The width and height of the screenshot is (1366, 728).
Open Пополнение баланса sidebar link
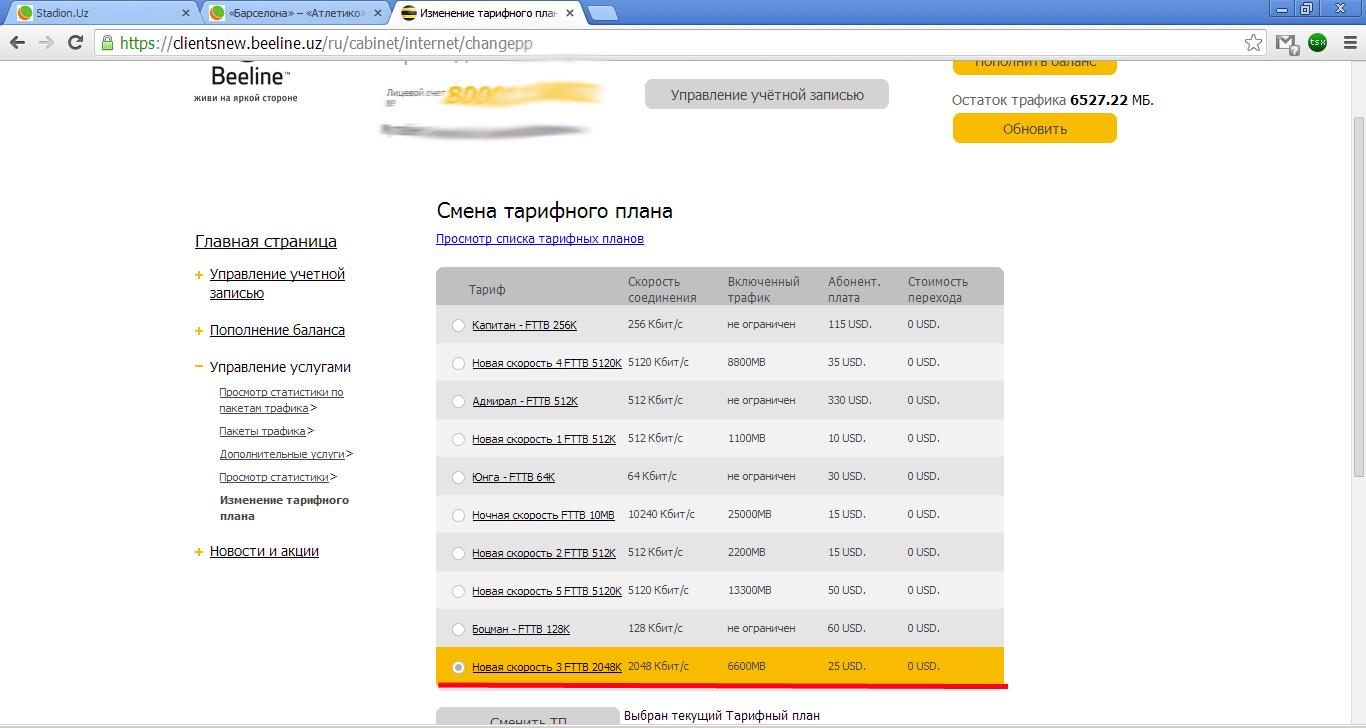277,330
